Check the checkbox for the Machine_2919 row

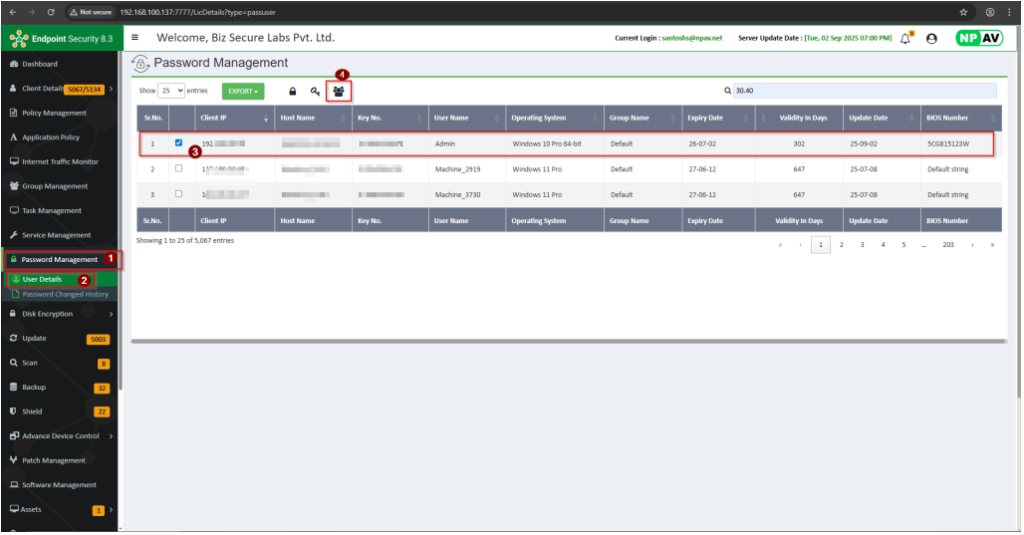[x=179, y=169]
